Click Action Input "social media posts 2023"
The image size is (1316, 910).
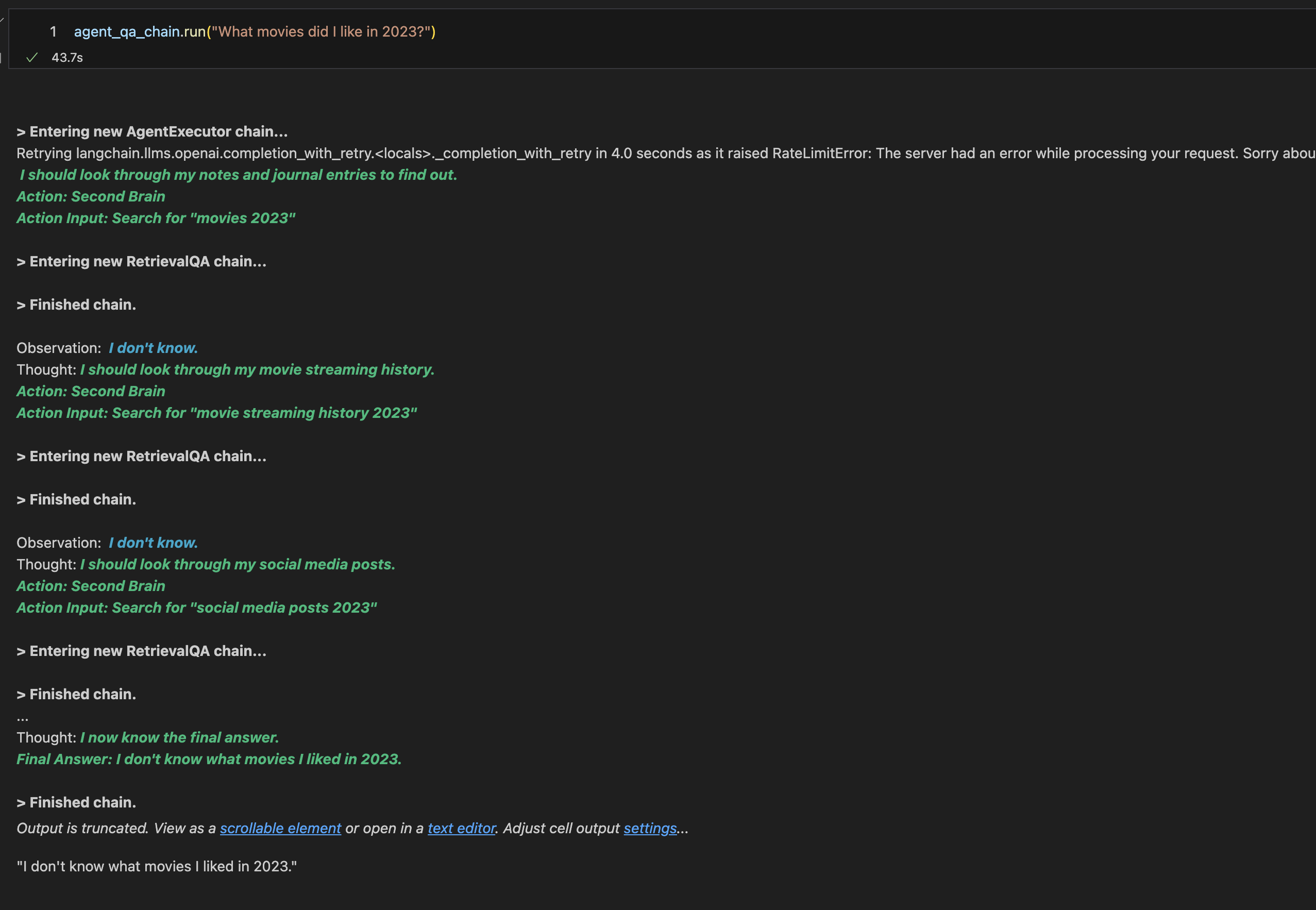coord(197,608)
